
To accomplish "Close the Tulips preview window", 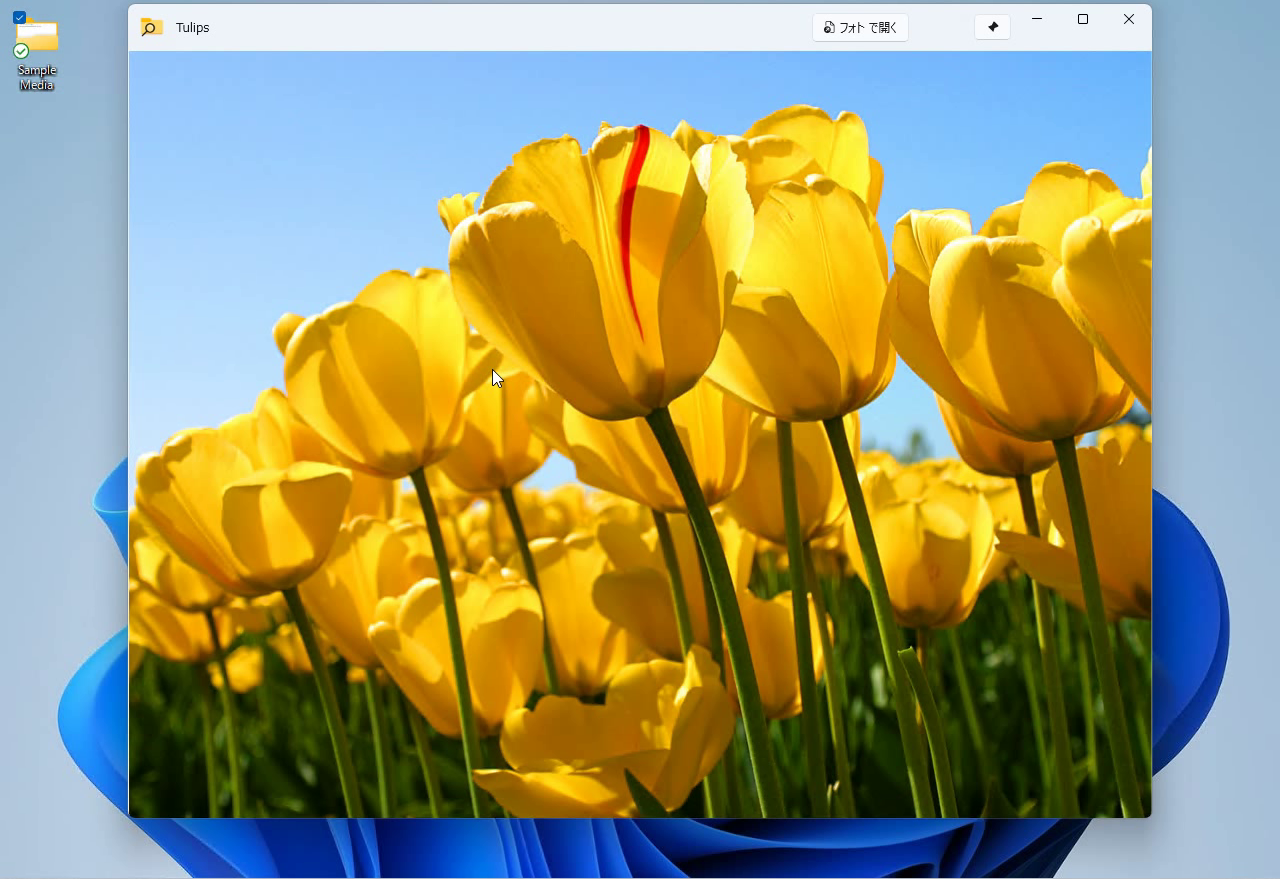I will [1128, 19].
